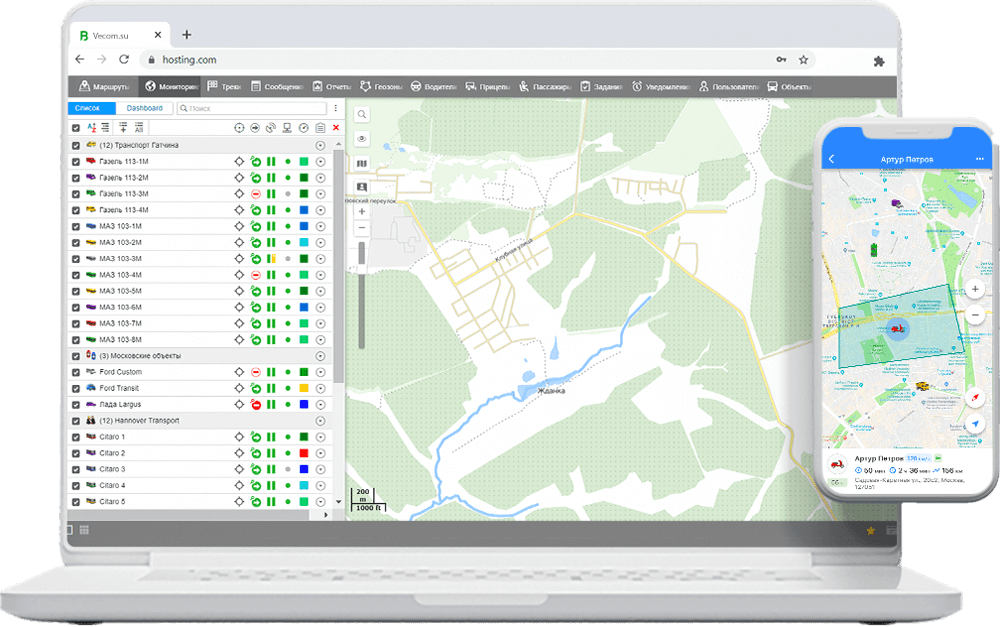1000x627 pixels.
Task: Open browser extensions puzzle icon
Action: click(879, 61)
